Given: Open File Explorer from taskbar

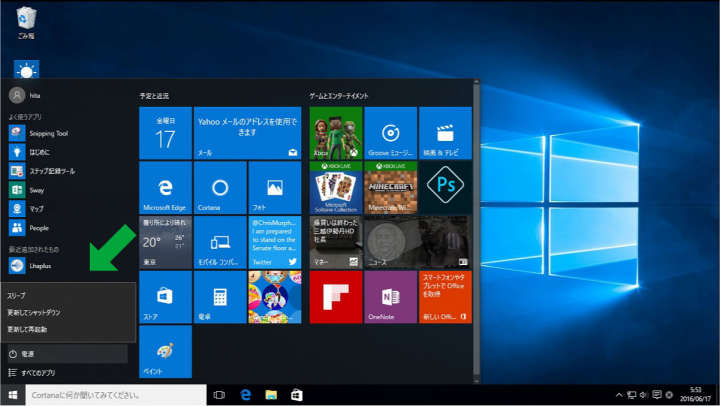Looking at the screenshot, I should point(271,395).
